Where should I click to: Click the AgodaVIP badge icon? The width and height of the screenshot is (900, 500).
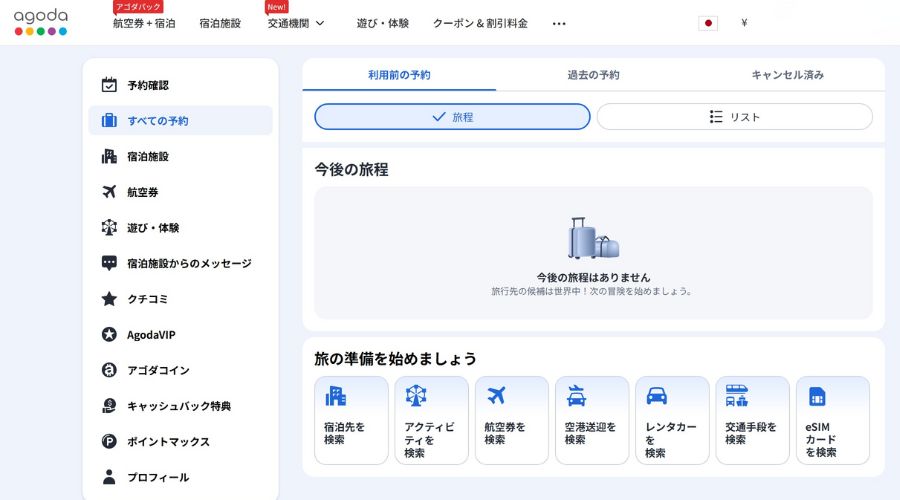[109, 334]
